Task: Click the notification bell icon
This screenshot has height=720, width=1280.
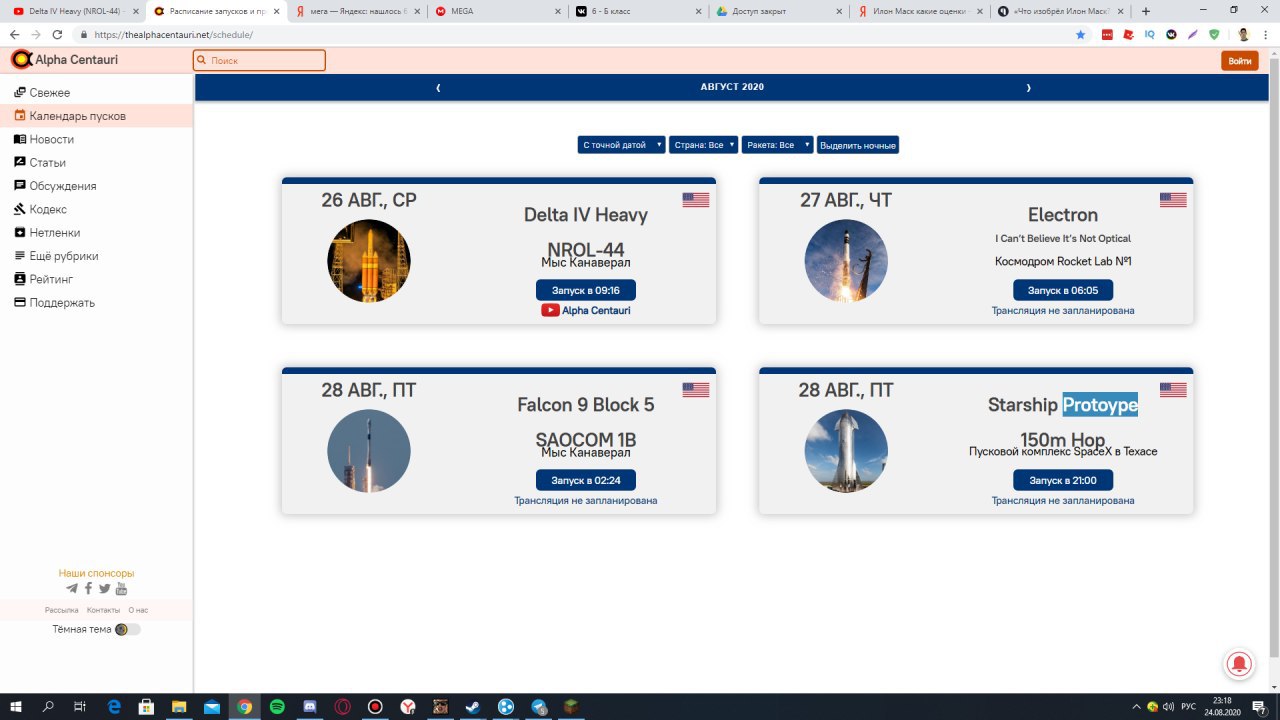Action: (x=1240, y=663)
